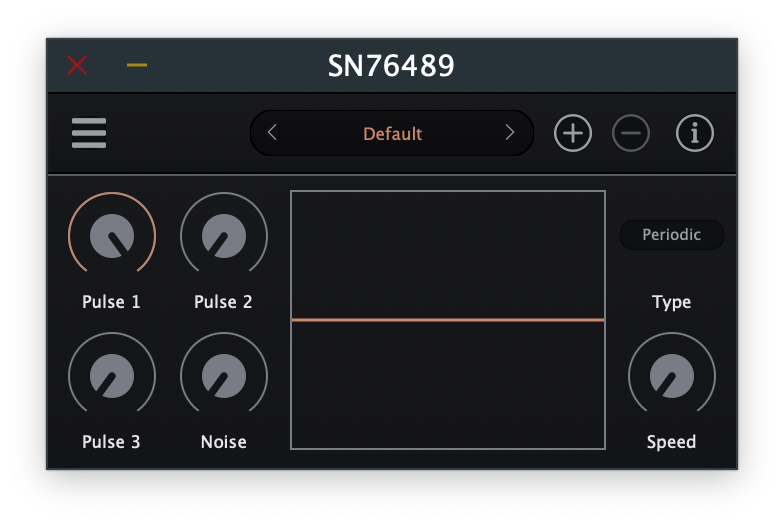Image resolution: width=784 pixels, height=524 pixels.
Task: Click the Type label under Periodic
Action: 671,302
